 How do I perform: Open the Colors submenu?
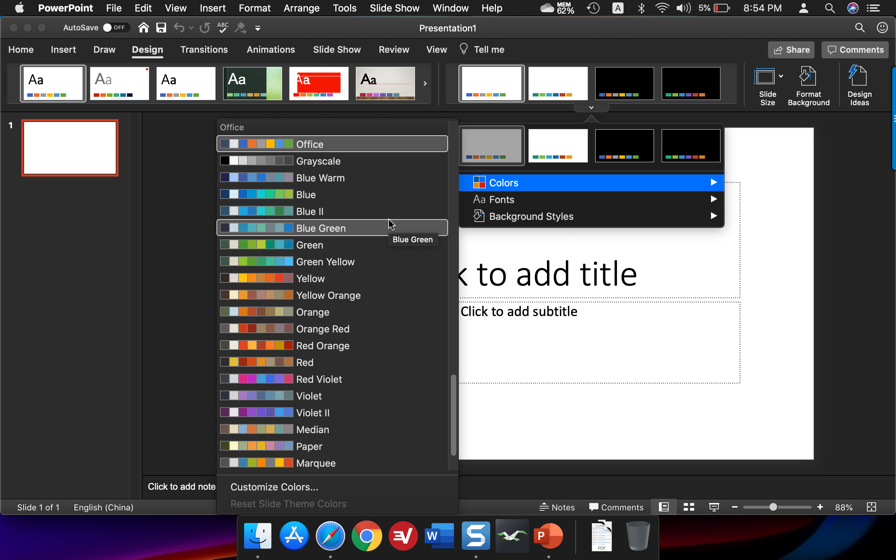591,183
